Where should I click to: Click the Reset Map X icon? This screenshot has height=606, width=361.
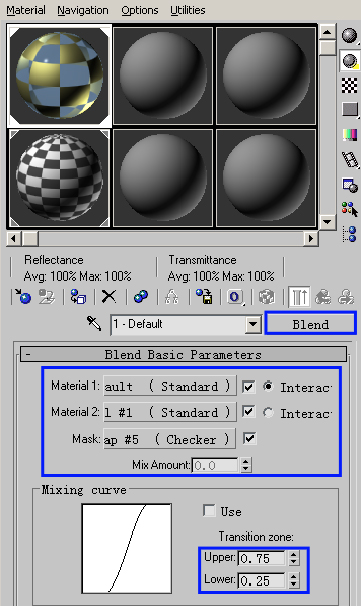coord(109,297)
